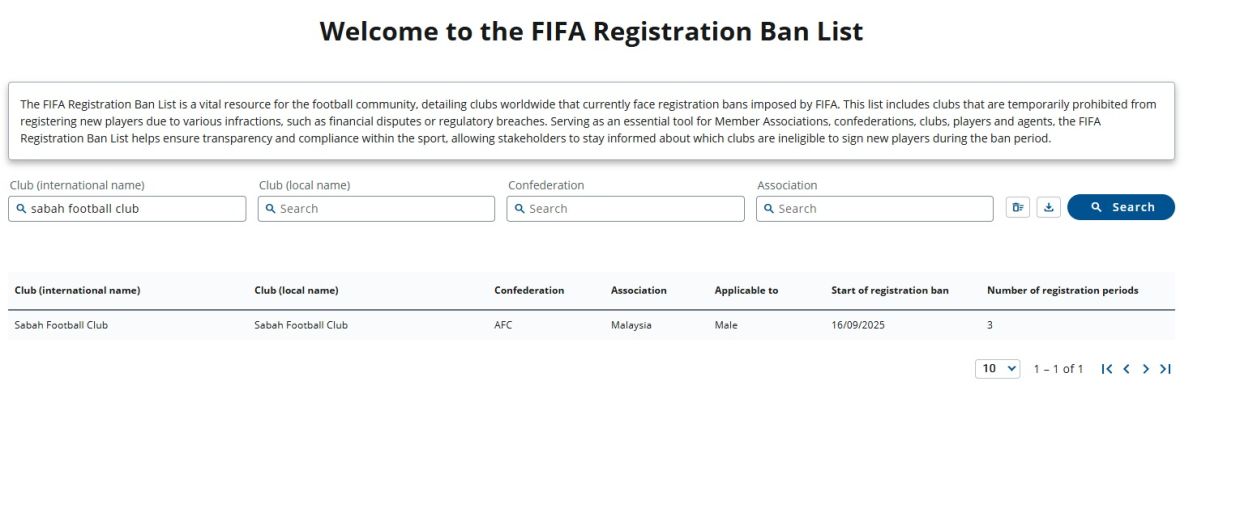Sort by Club (local name) column header
This screenshot has width=1240, height=513.
[296, 290]
